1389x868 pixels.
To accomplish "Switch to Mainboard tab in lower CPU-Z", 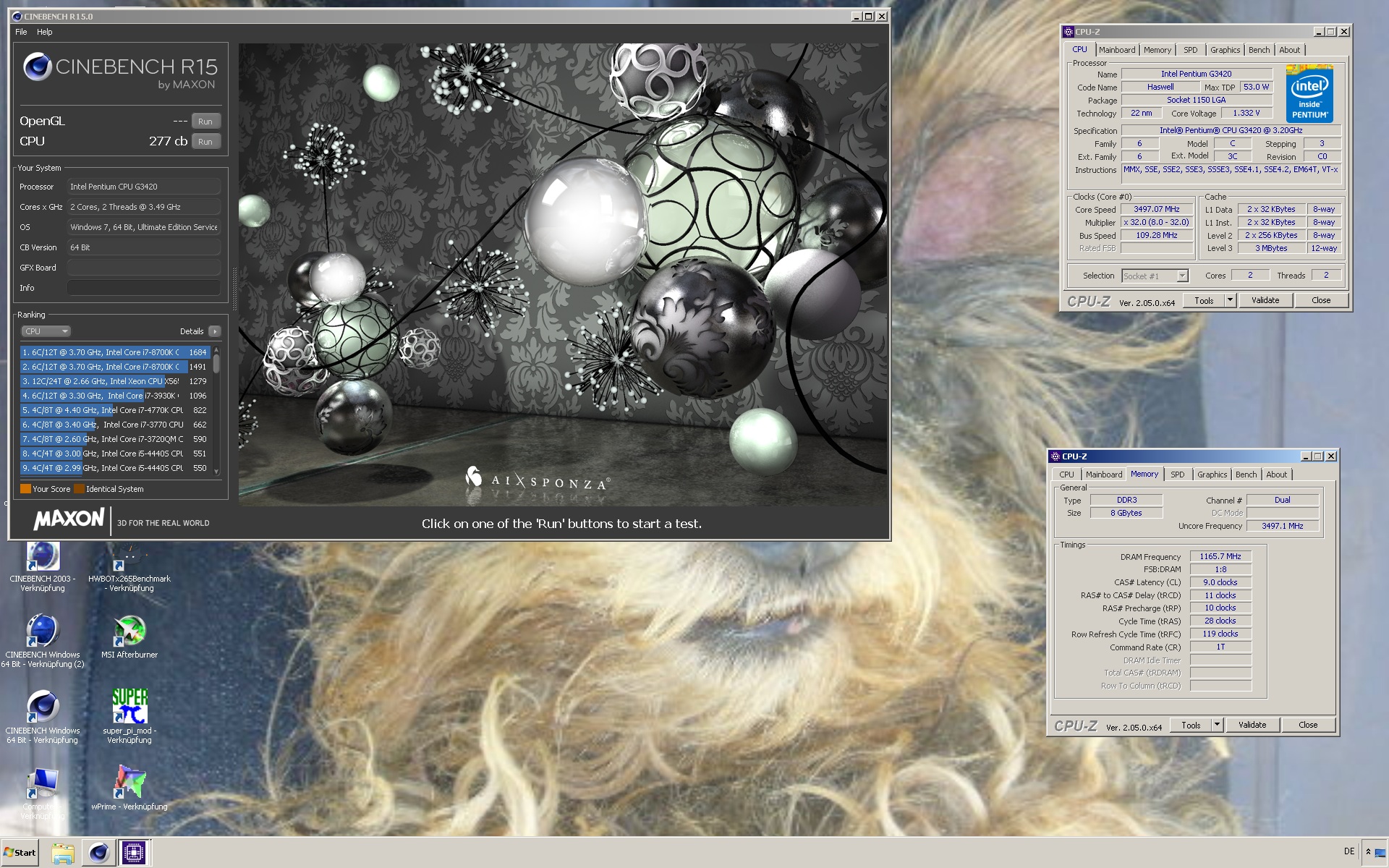I will (x=1104, y=475).
